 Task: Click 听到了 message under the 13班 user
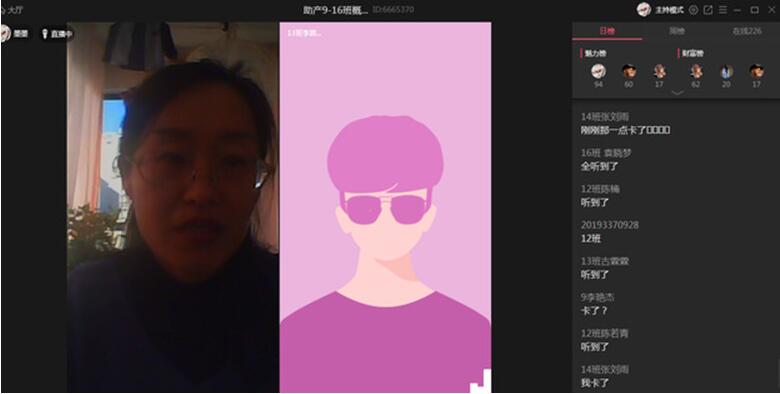(595, 275)
